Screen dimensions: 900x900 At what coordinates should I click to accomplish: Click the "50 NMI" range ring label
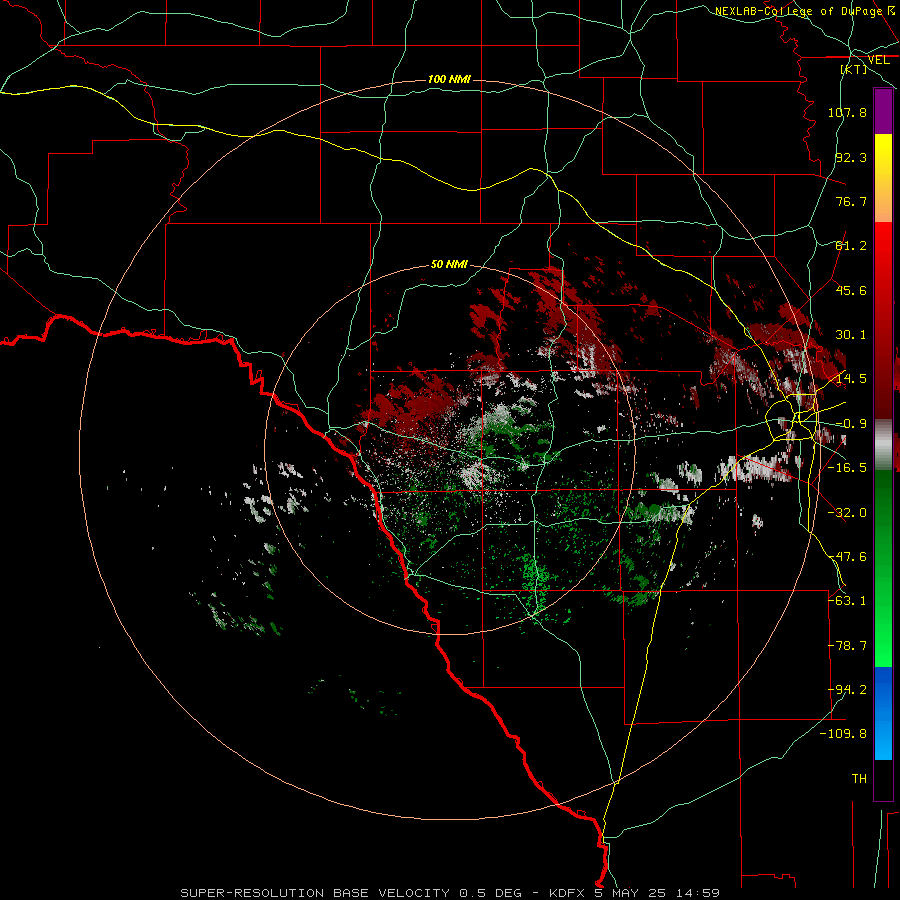[x=449, y=265]
